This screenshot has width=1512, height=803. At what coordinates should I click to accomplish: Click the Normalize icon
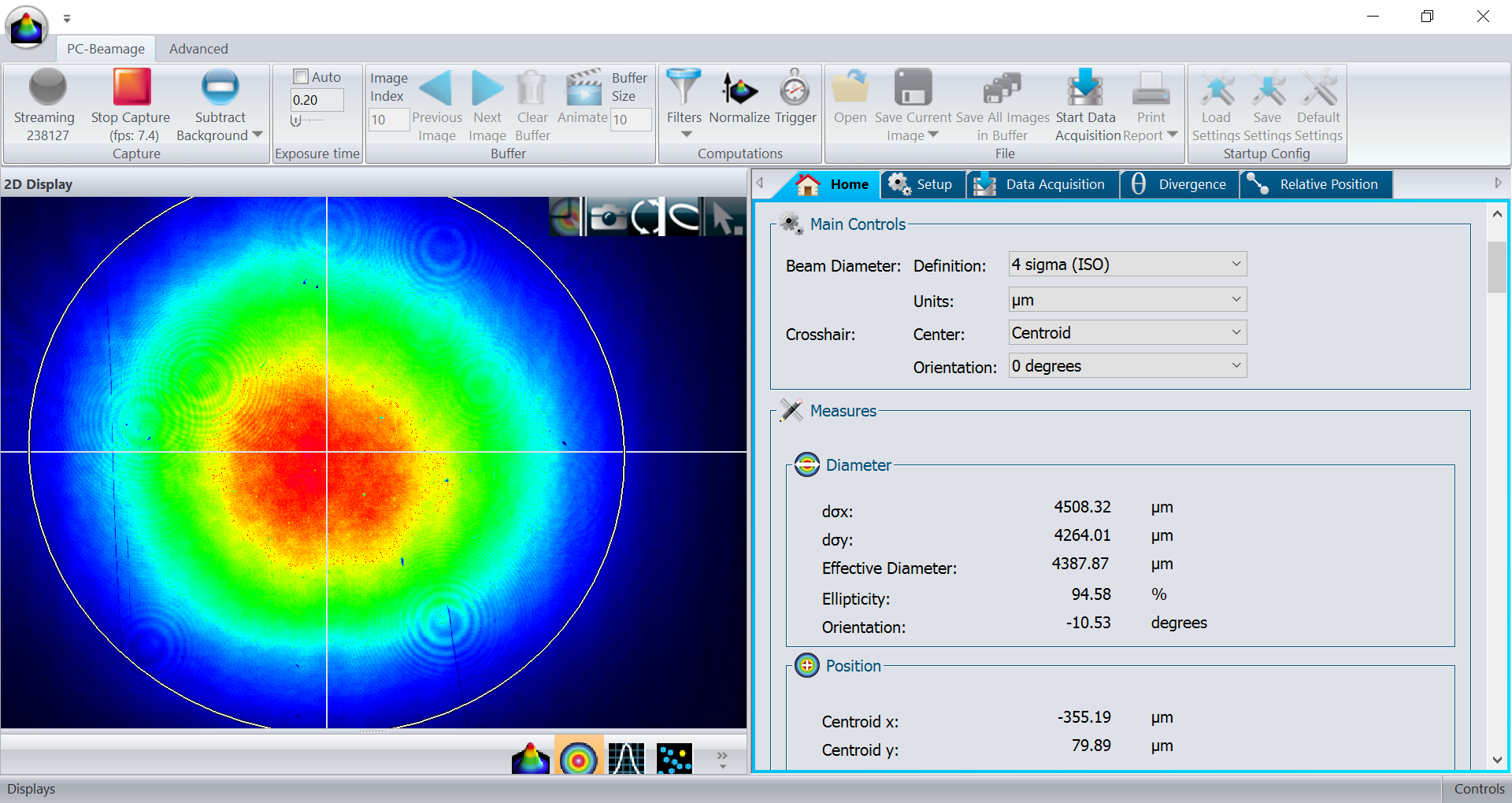[x=739, y=88]
